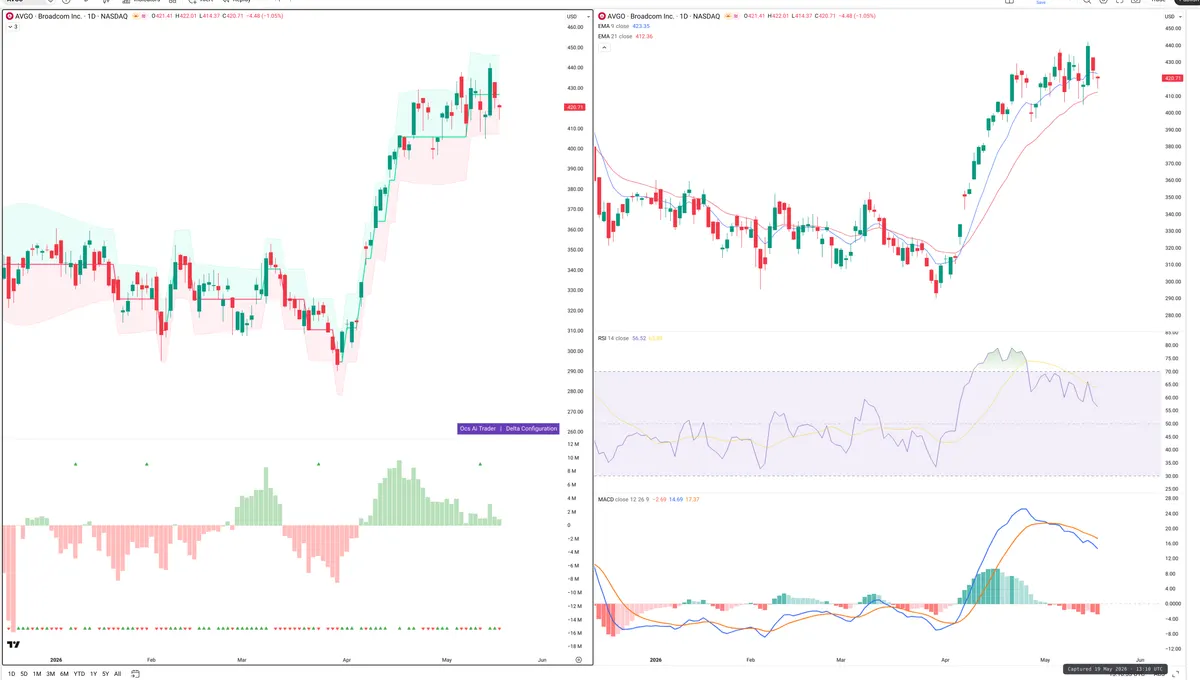Select the EMA 21 close legend entry
This screenshot has height=680, width=1200.
point(617,36)
